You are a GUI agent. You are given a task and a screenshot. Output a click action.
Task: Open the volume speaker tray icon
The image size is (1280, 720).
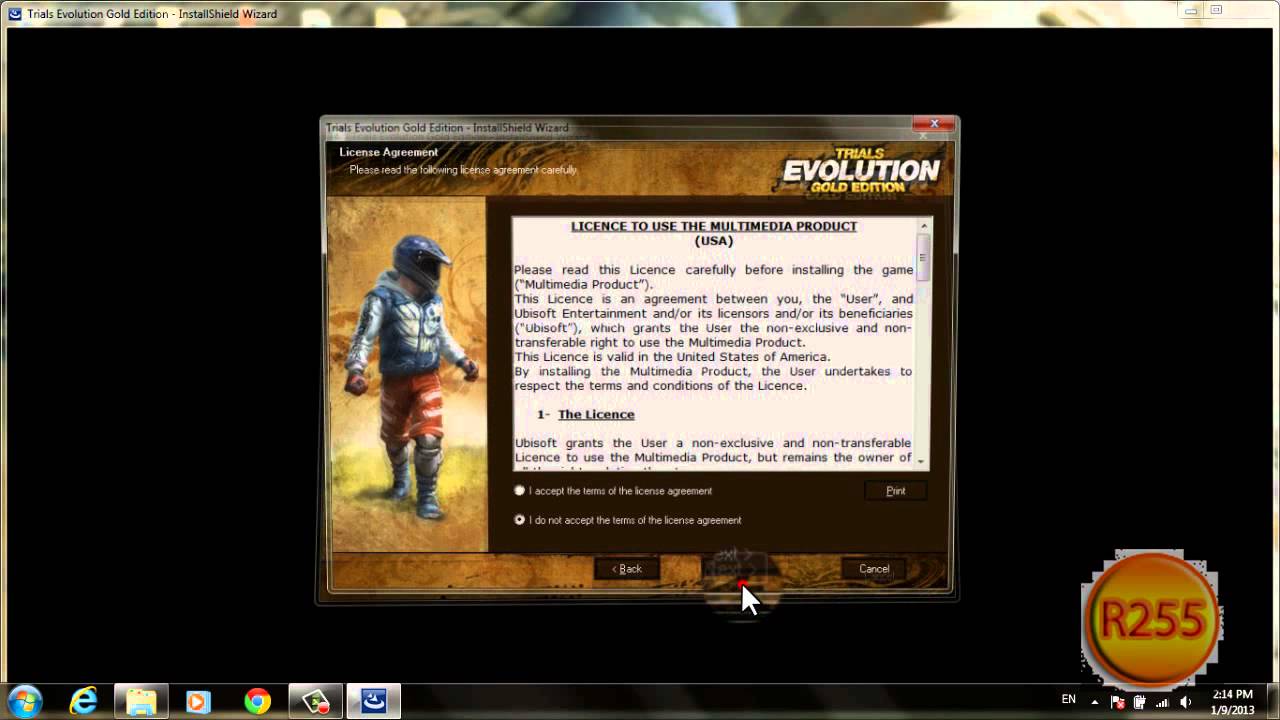[x=1187, y=701]
